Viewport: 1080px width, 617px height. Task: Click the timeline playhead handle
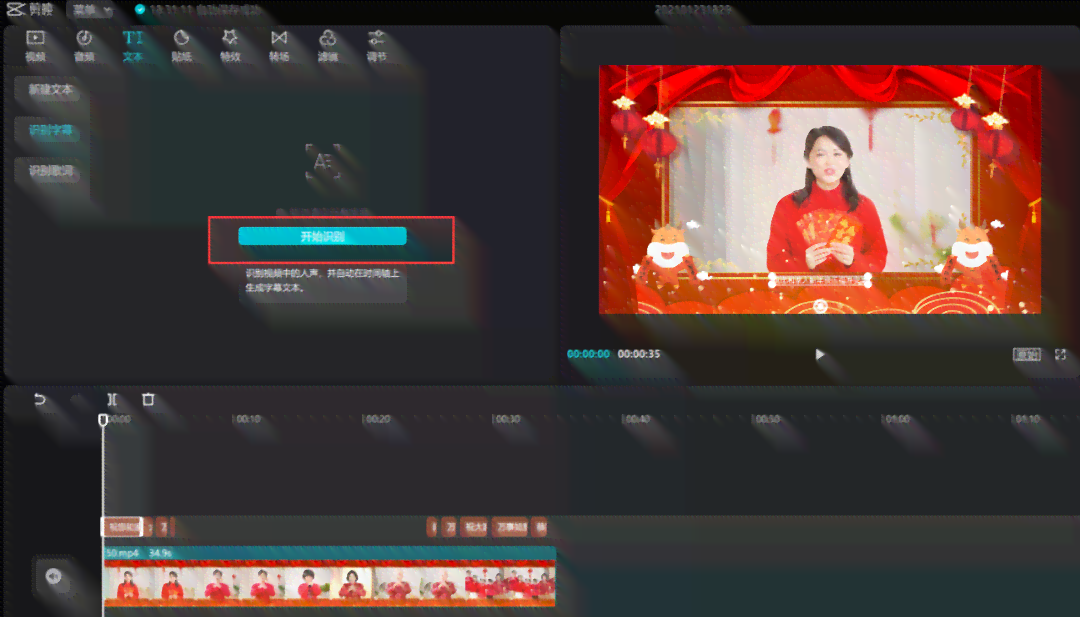pos(103,419)
